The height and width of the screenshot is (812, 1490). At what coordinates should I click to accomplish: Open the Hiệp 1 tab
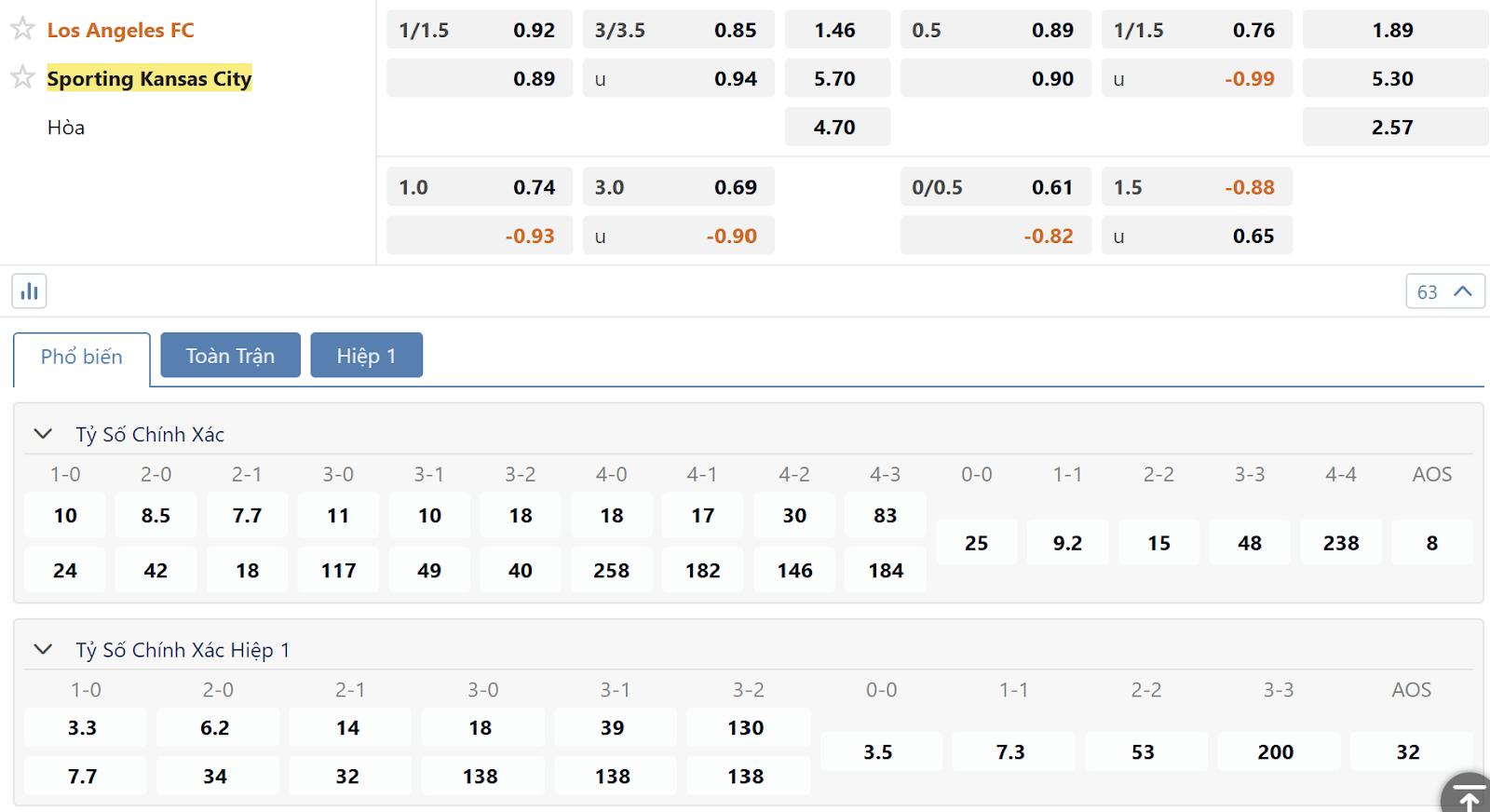coord(366,356)
